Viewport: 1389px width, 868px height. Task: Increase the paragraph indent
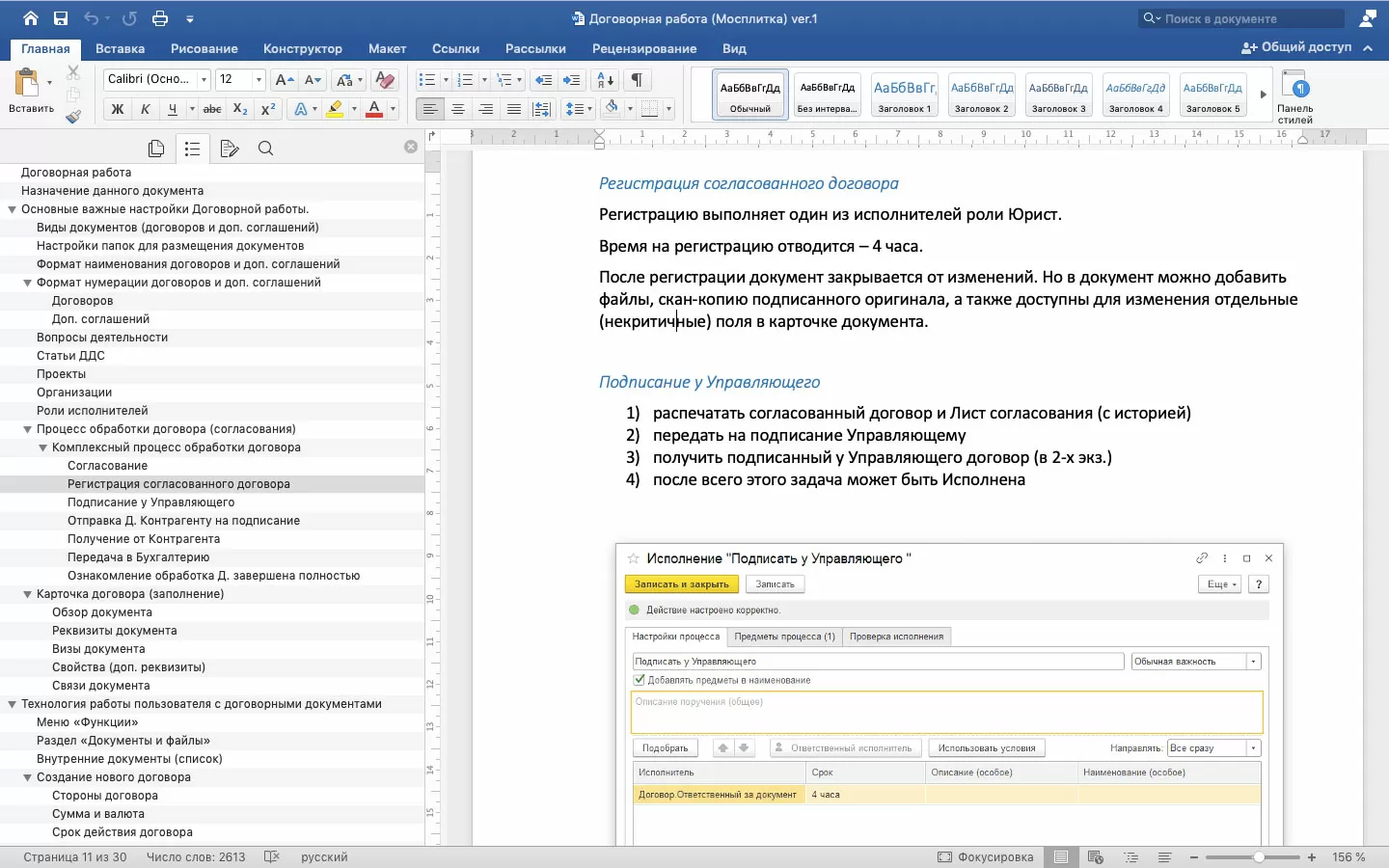pos(572,80)
